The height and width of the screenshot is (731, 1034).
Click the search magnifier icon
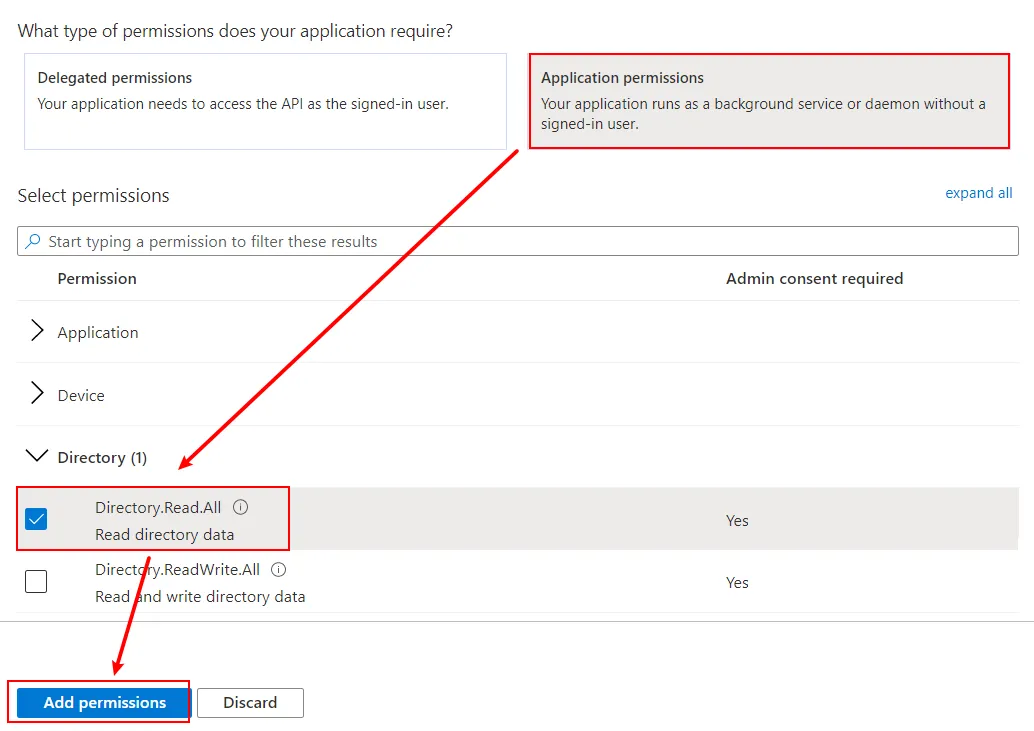(x=32, y=241)
